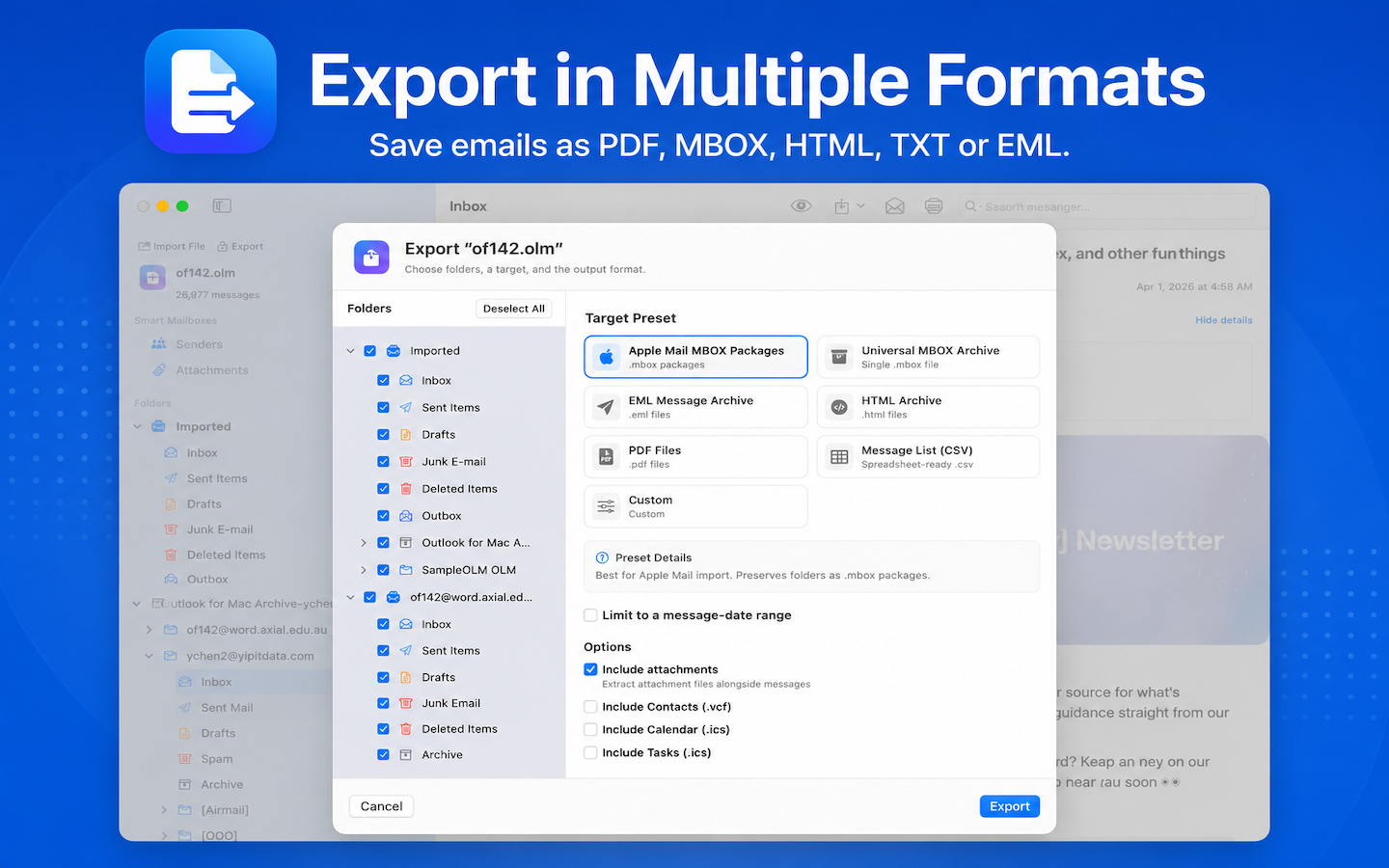
Task: Click the Export dialog header icon
Action: (x=371, y=258)
